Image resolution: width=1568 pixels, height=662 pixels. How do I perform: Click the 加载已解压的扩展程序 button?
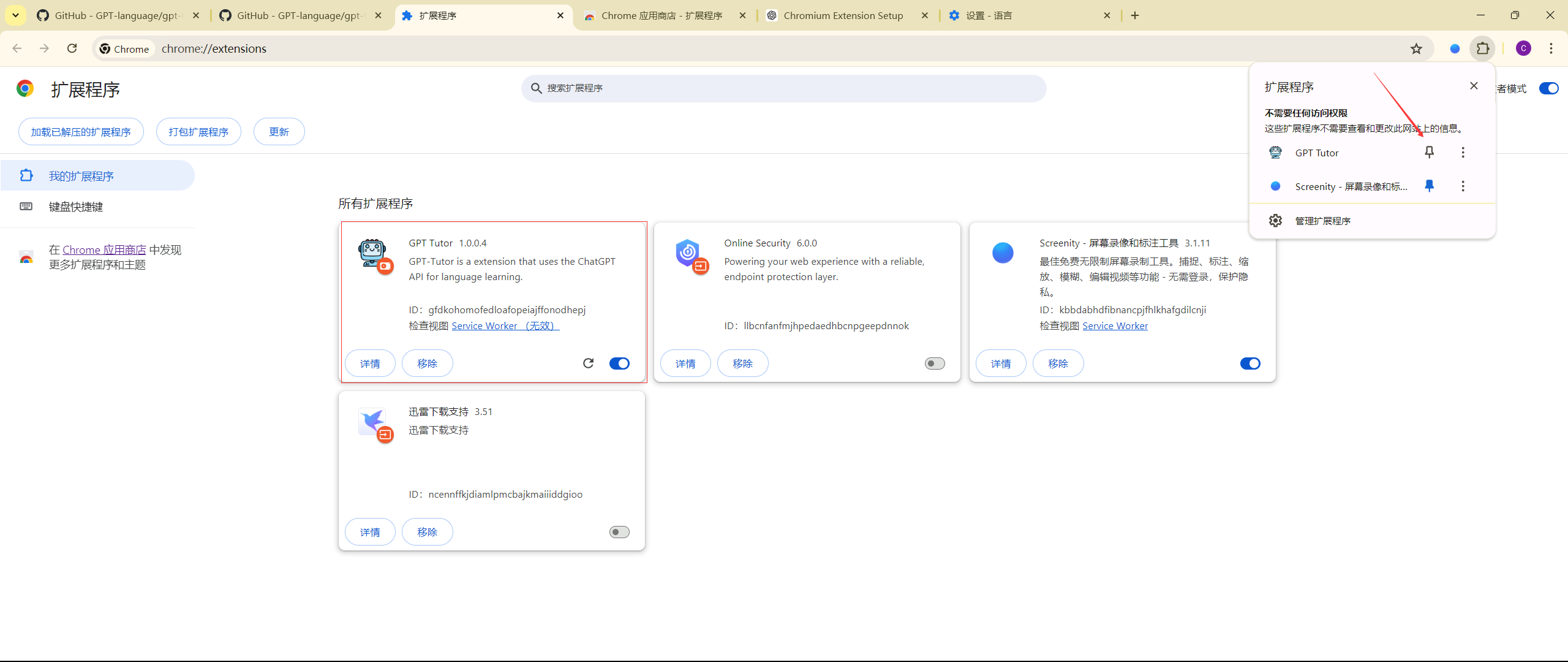tap(81, 132)
